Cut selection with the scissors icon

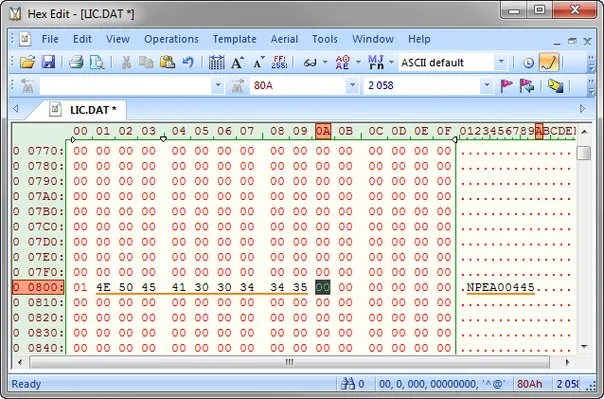click(x=126, y=62)
